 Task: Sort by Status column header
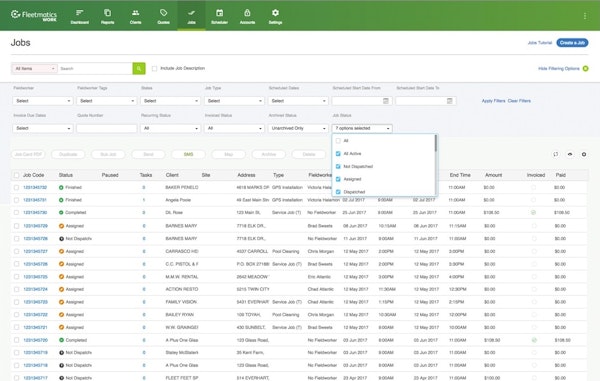coord(66,175)
